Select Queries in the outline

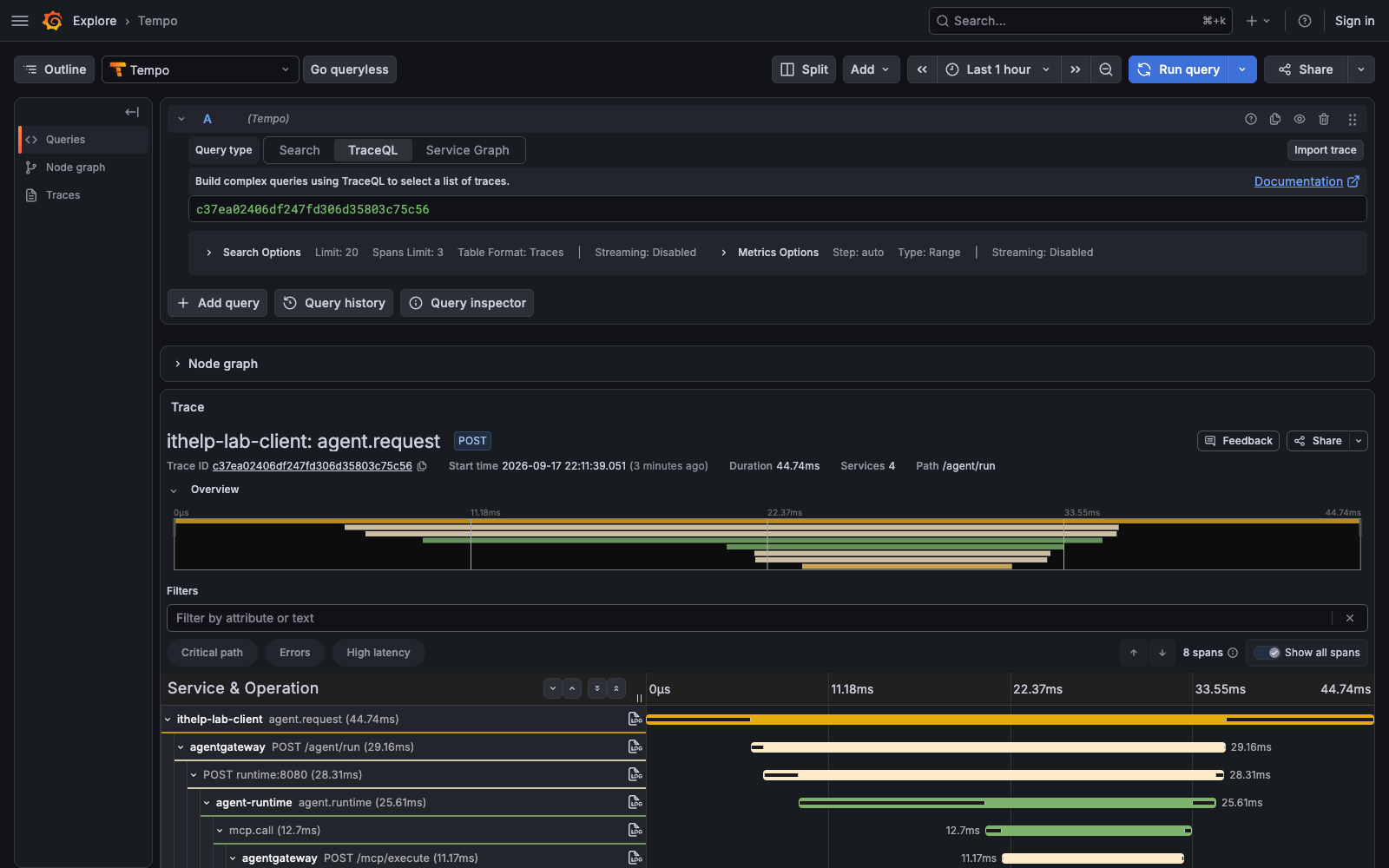coord(83,140)
